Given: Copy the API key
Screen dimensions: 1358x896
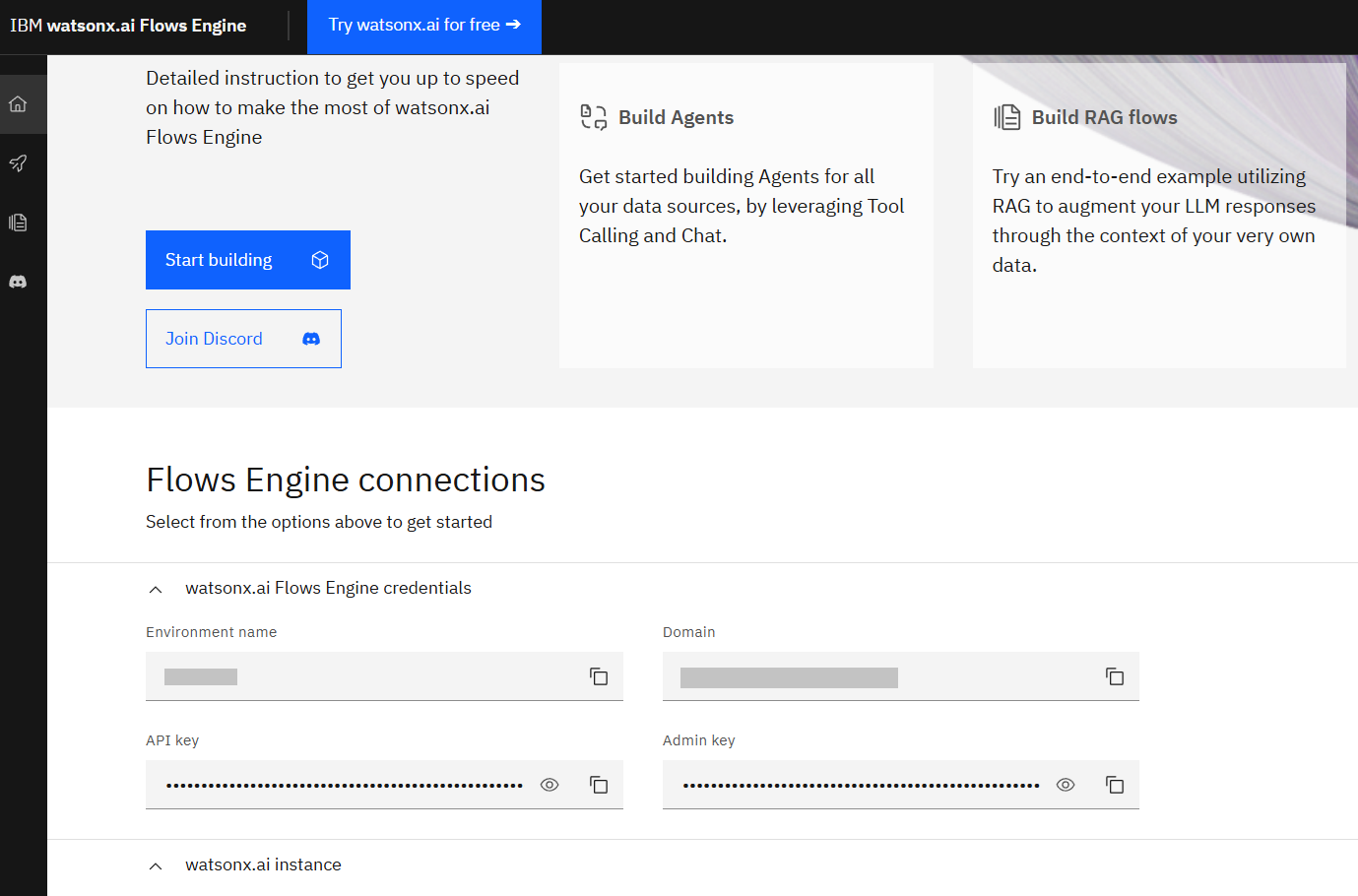Looking at the screenshot, I should click(x=599, y=785).
